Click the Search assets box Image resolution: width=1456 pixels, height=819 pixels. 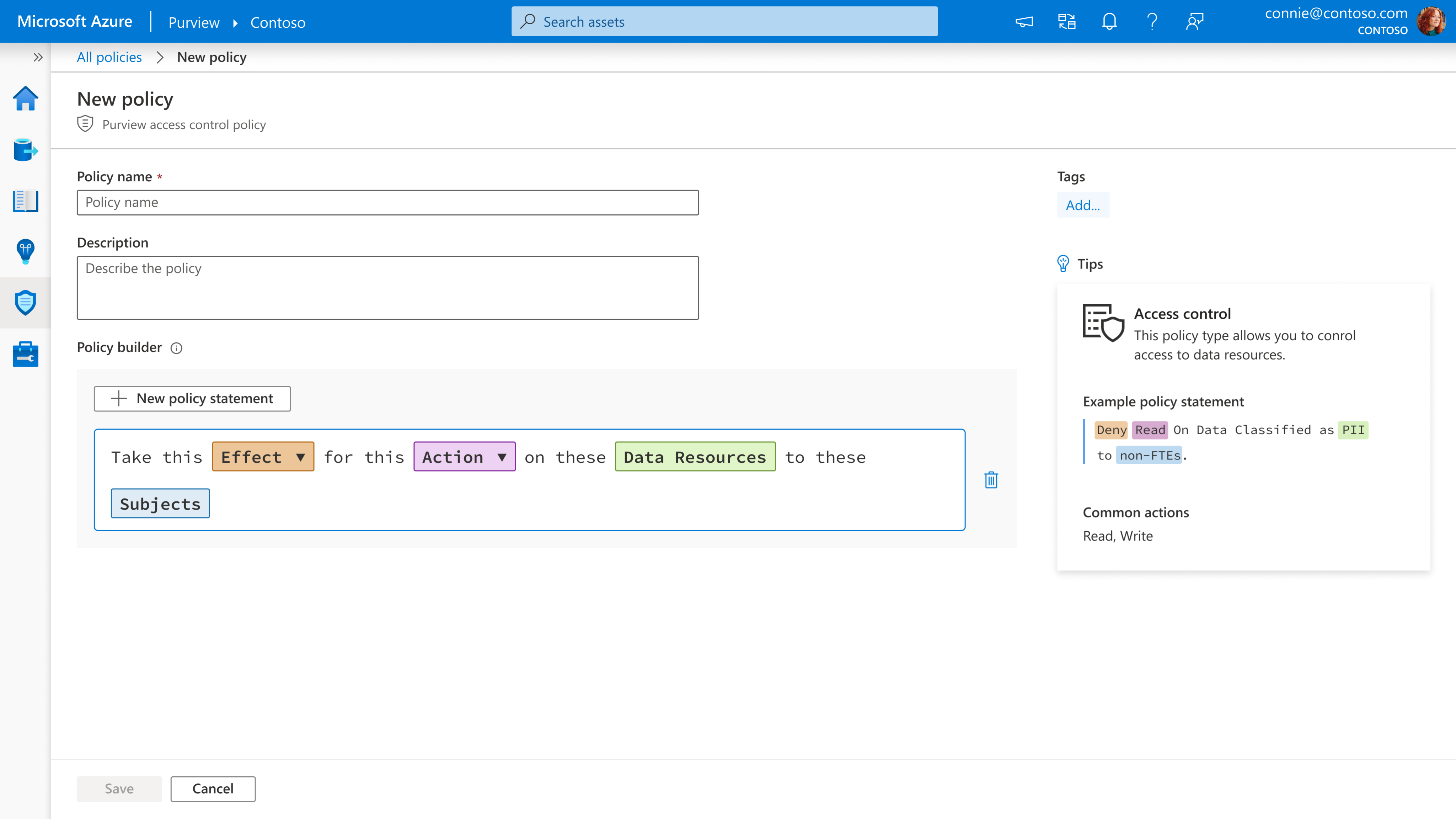tap(724, 21)
